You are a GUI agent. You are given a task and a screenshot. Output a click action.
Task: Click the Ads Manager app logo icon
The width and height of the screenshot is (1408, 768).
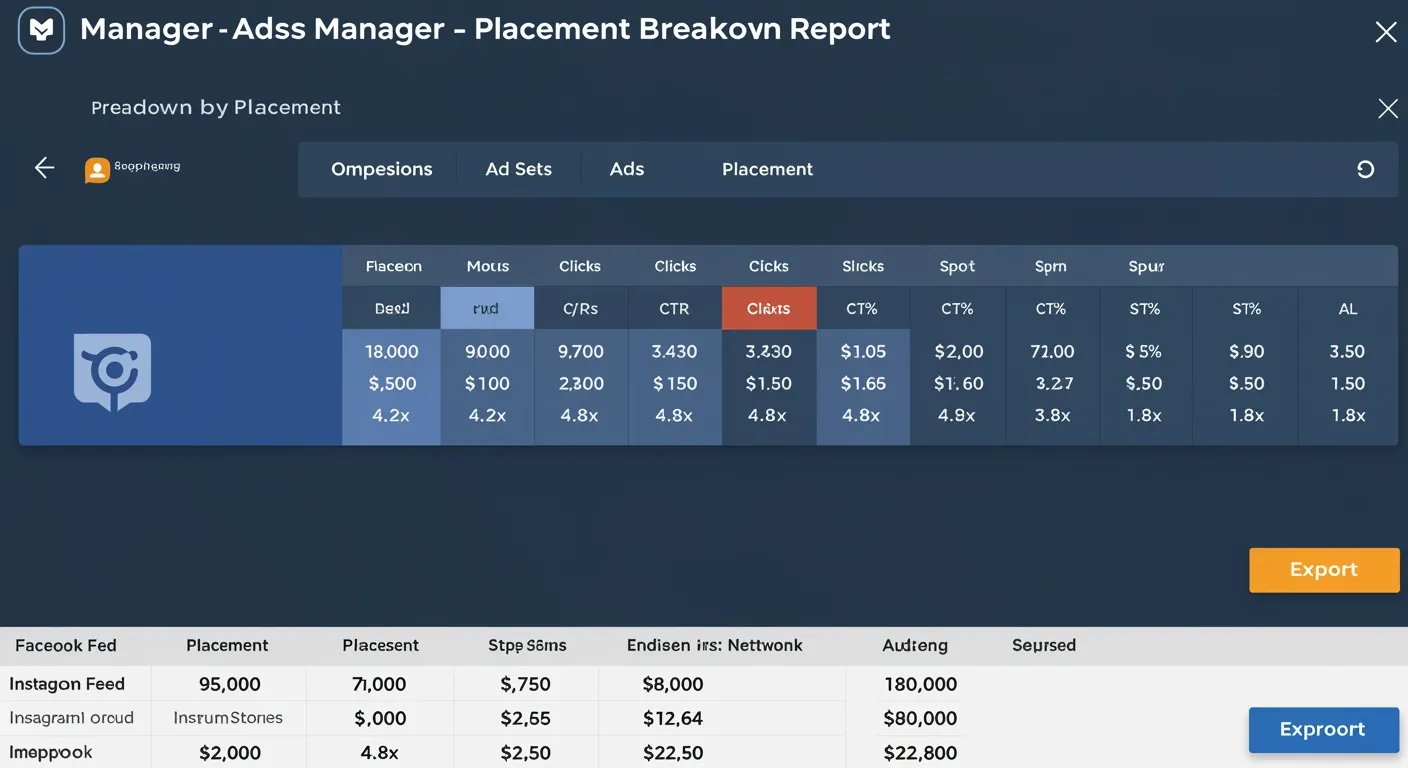[x=40, y=30]
